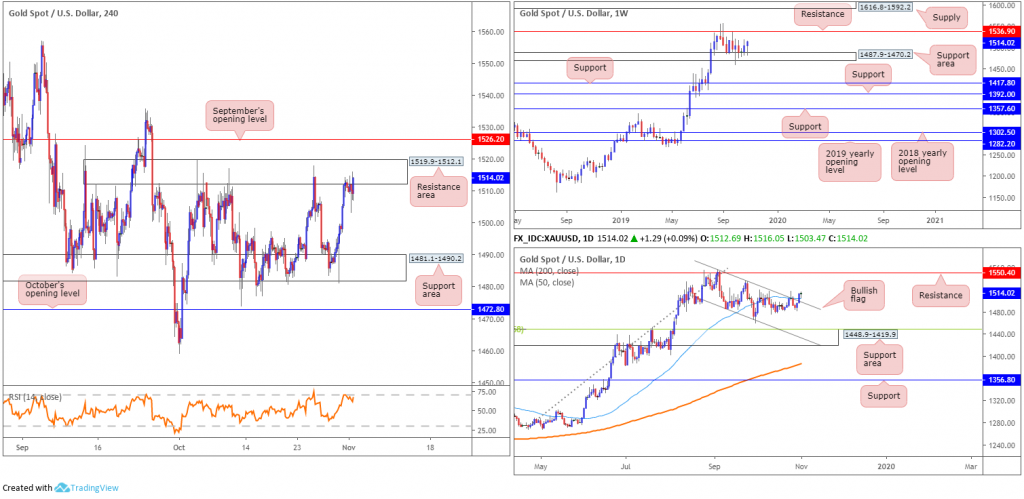
Task: Click the TradingView cloud logo icon
Action: pyautogui.click(x=64, y=488)
